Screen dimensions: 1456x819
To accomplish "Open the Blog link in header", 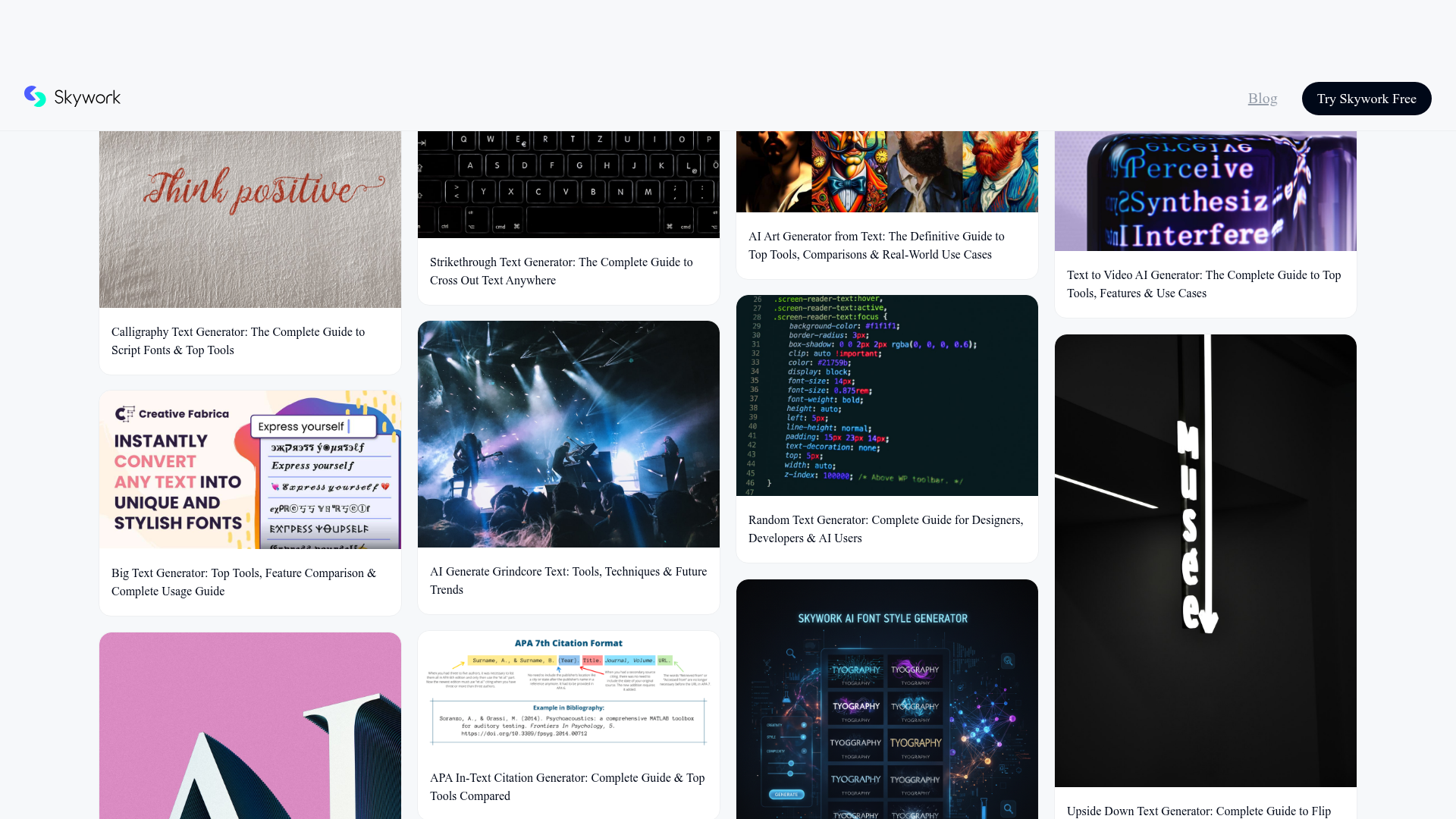I will point(1263,99).
